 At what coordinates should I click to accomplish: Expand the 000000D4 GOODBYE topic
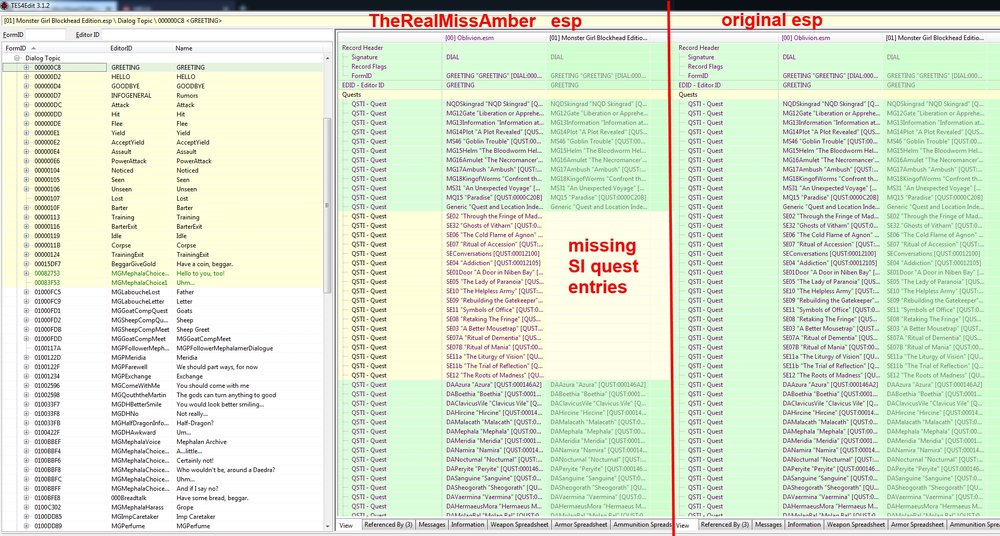pyautogui.click(x=26, y=86)
